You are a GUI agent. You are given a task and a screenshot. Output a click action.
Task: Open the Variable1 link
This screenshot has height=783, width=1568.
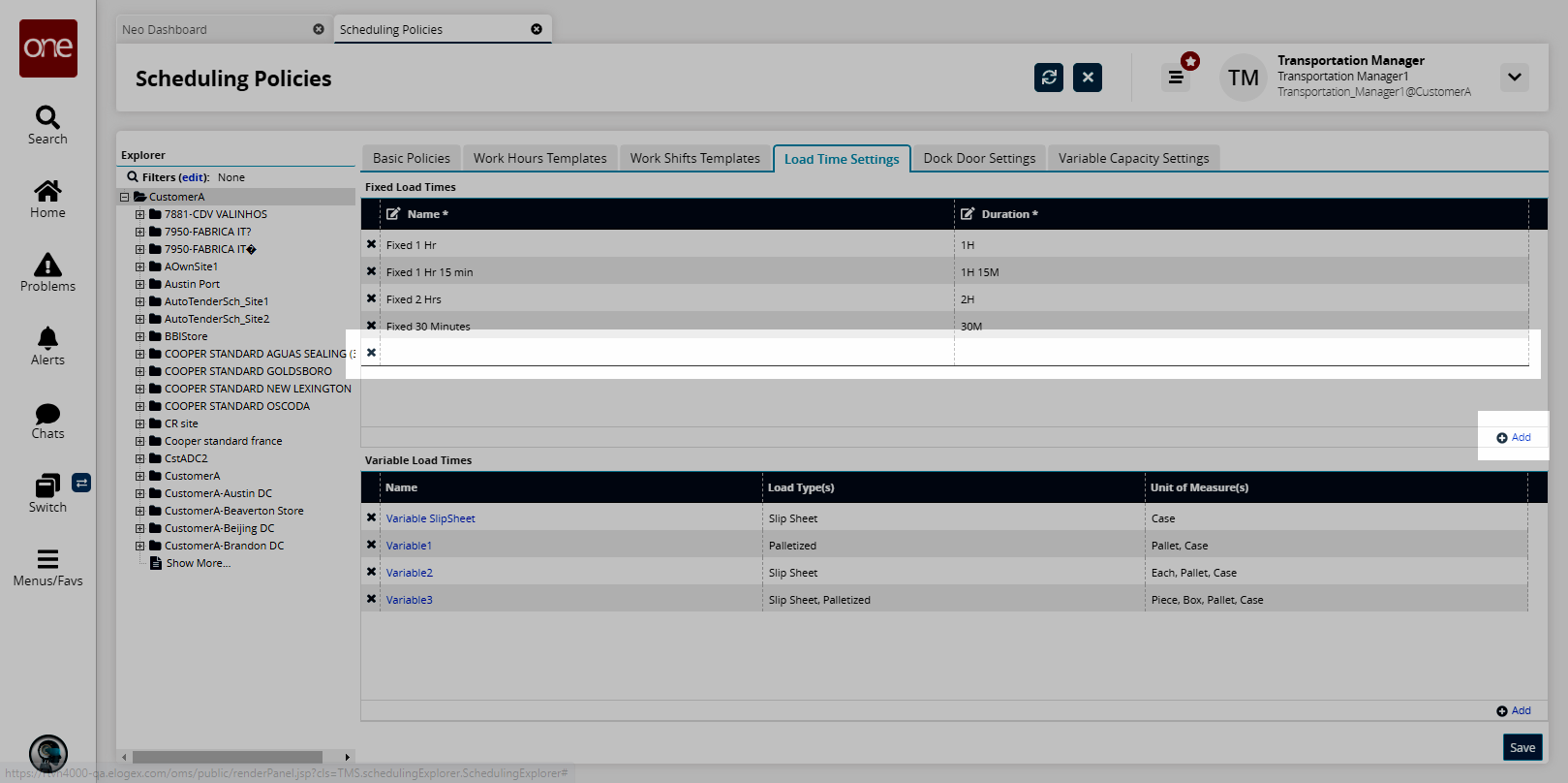pyautogui.click(x=409, y=546)
